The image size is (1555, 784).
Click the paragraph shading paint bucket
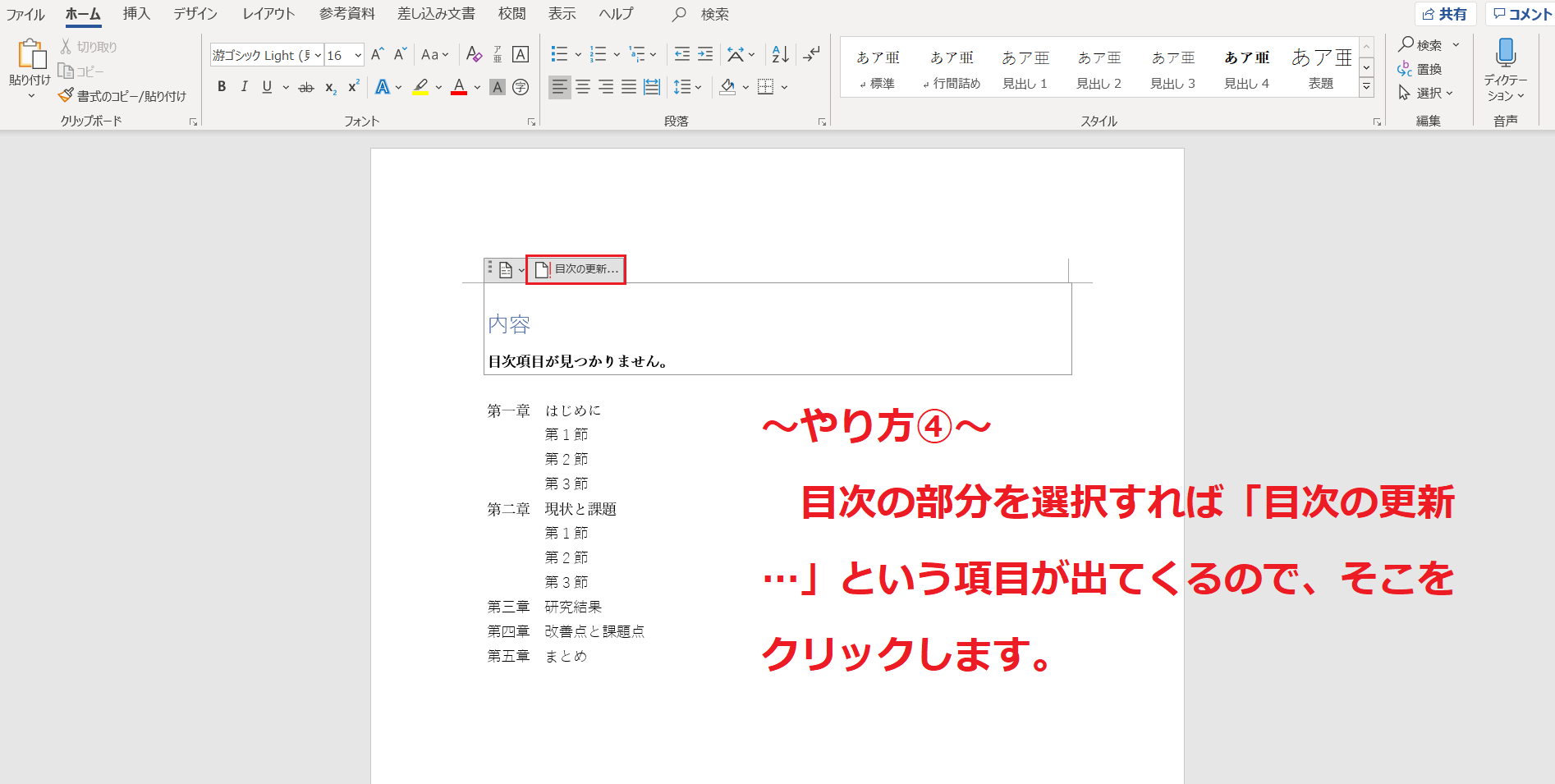pos(727,87)
